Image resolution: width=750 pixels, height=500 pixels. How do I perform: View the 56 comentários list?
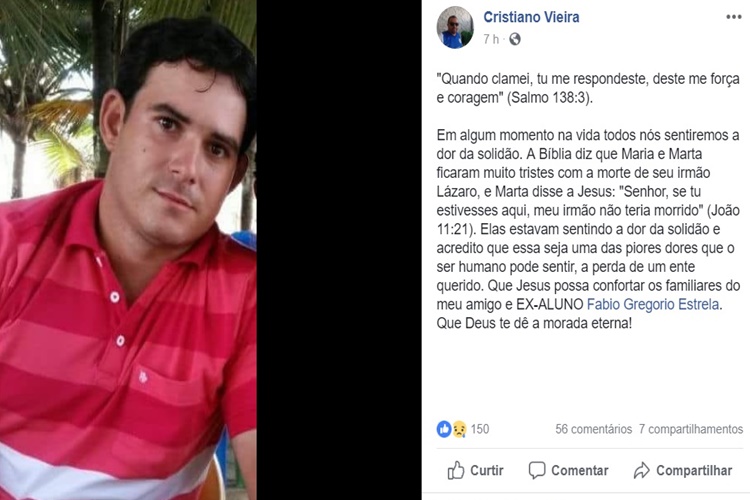pyautogui.click(x=593, y=429)
